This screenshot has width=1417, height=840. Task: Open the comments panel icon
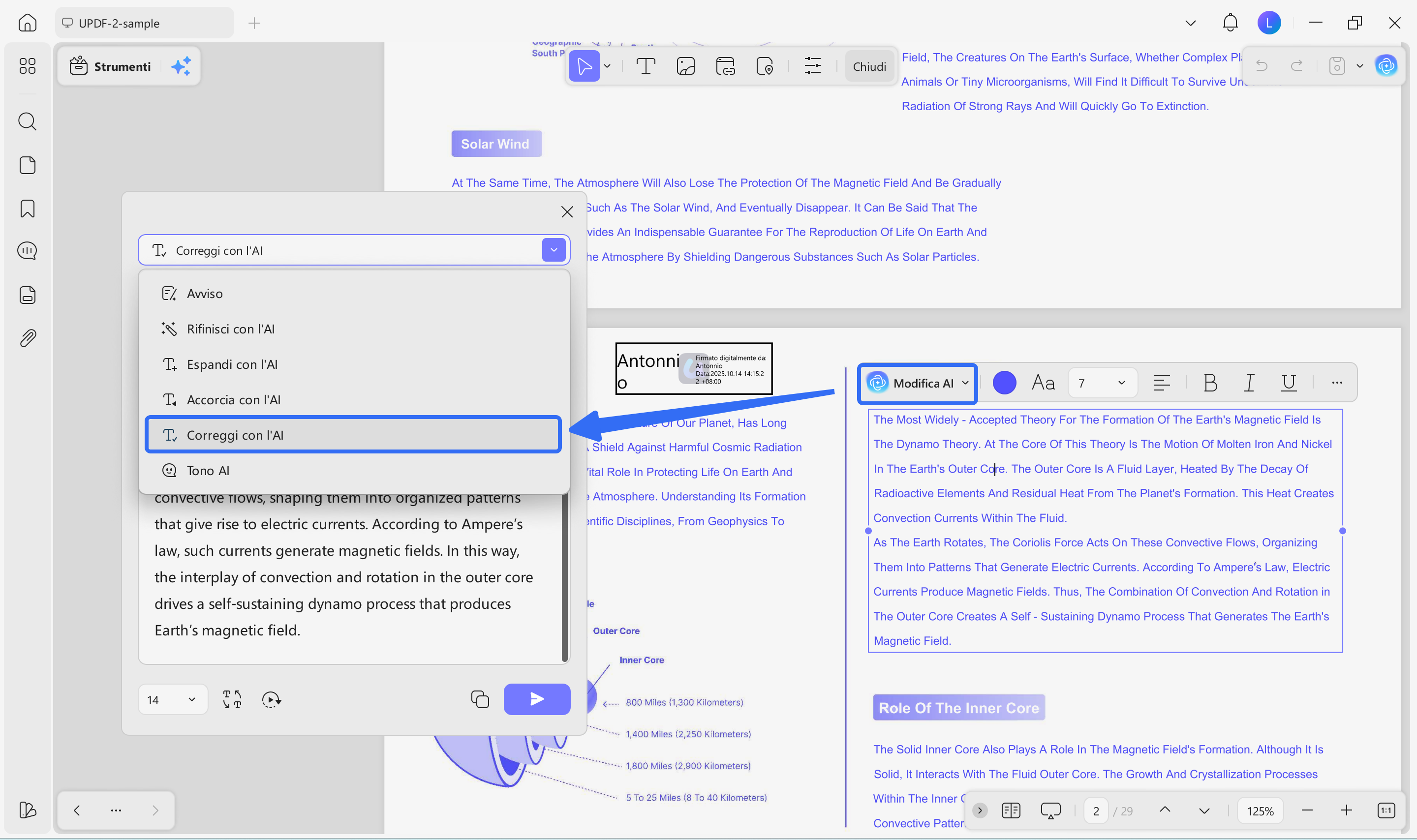[x=27, y=251]
